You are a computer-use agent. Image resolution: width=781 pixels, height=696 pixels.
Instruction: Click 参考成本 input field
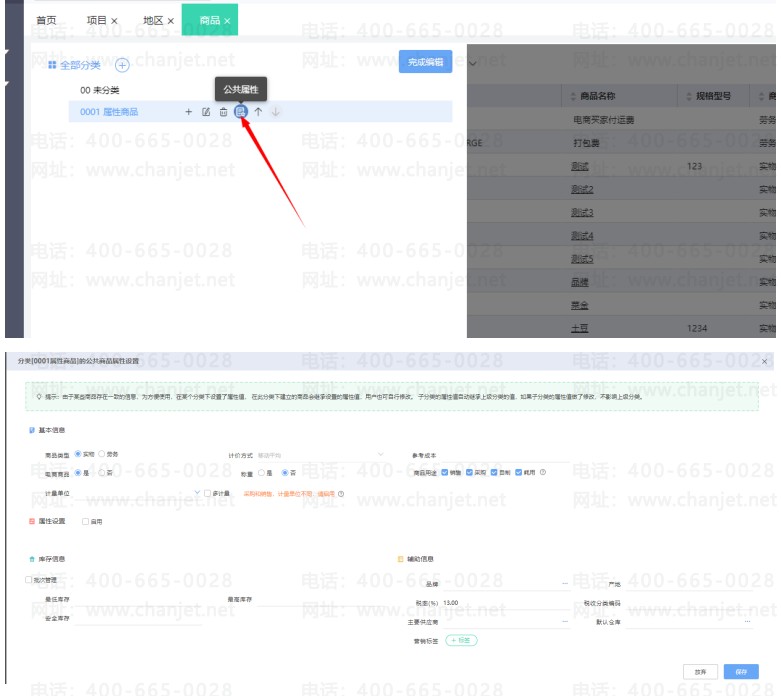[504, 455]
